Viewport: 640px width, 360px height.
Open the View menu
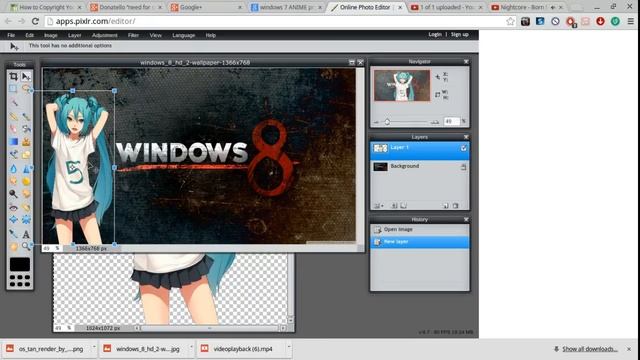tap(156, 36)
